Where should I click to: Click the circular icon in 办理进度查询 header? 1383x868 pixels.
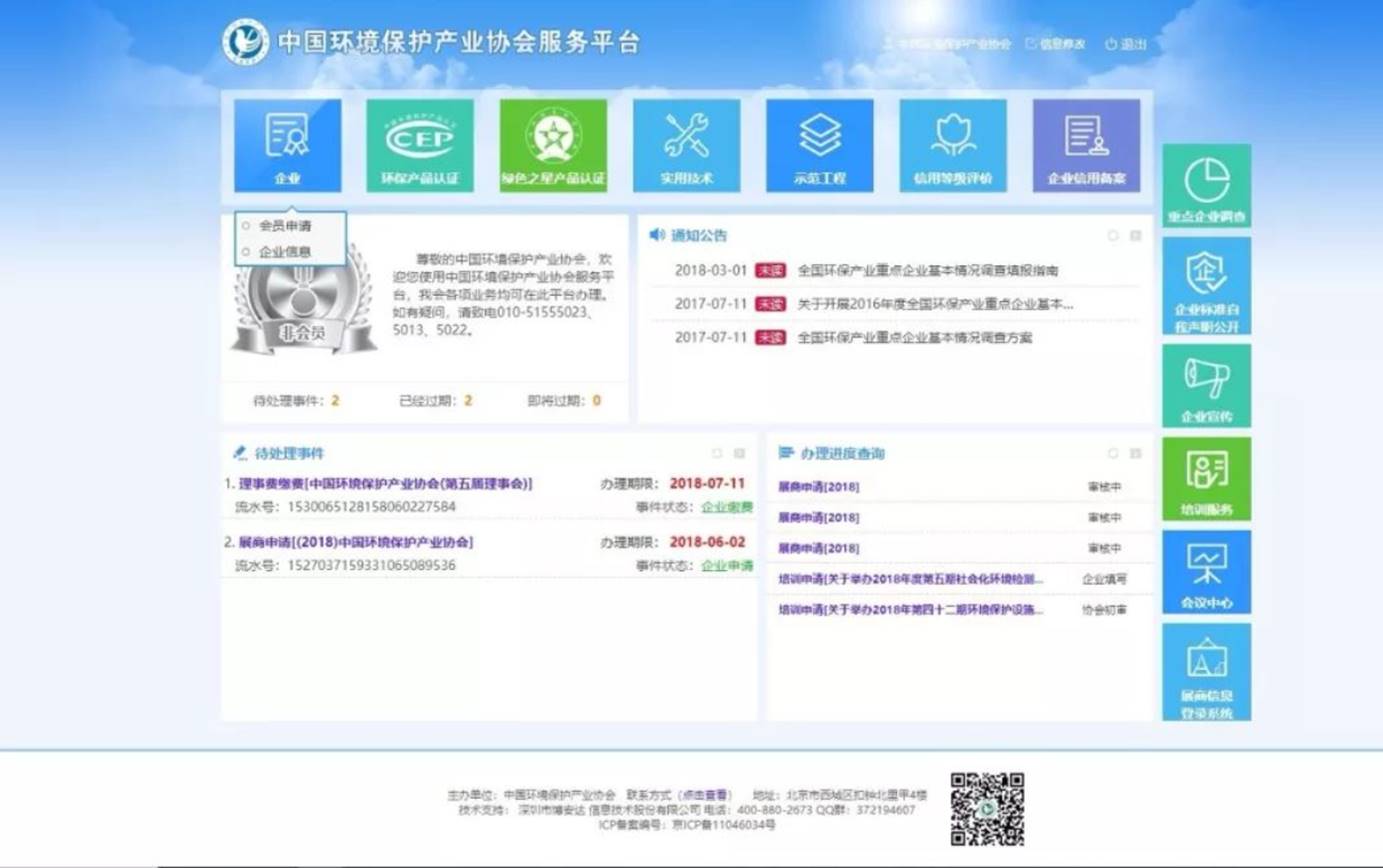click(x=1112, y=453)
